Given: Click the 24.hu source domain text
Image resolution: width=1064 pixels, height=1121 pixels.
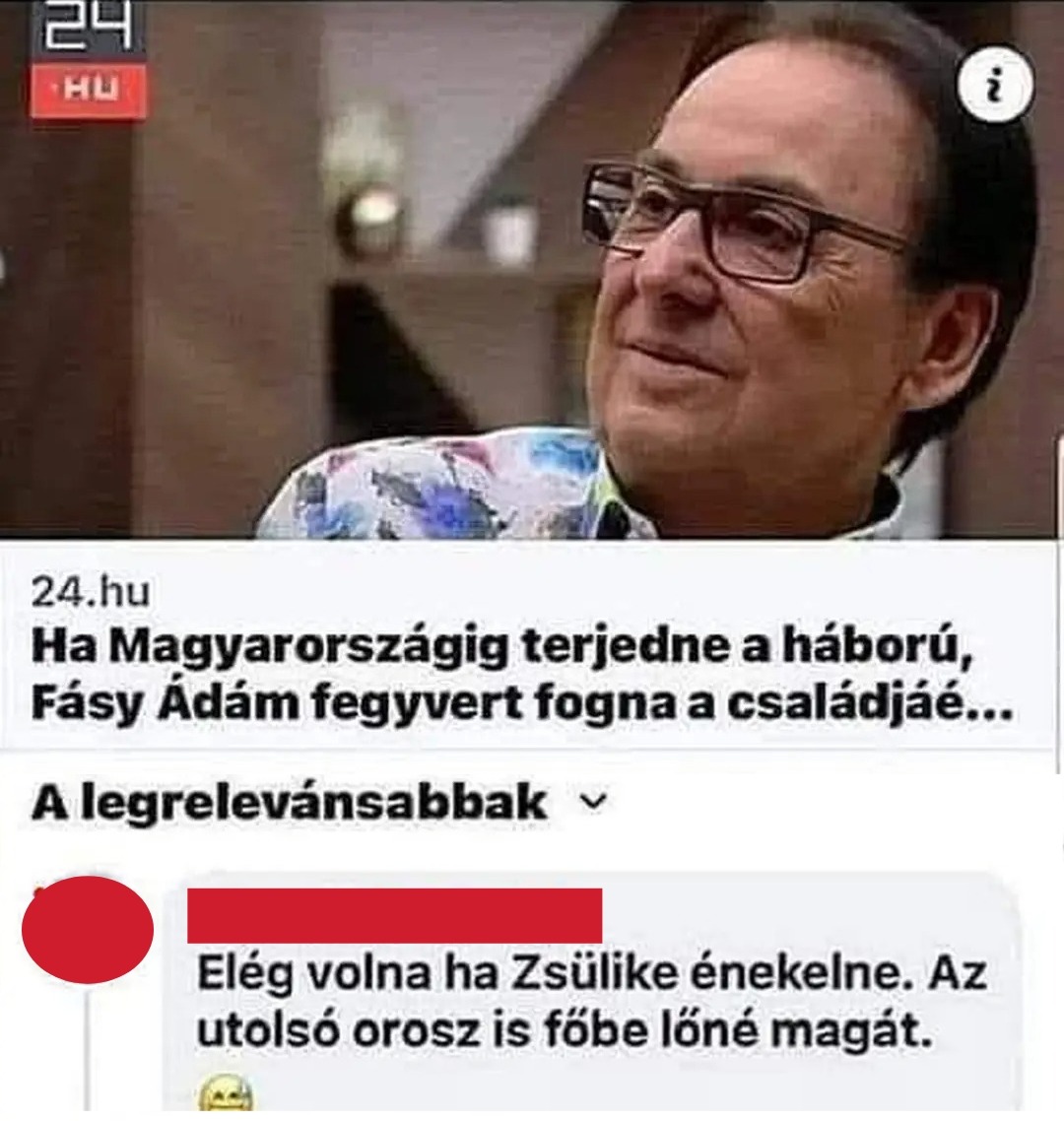Looking at the screenshot, I should [x=90, y=592].
